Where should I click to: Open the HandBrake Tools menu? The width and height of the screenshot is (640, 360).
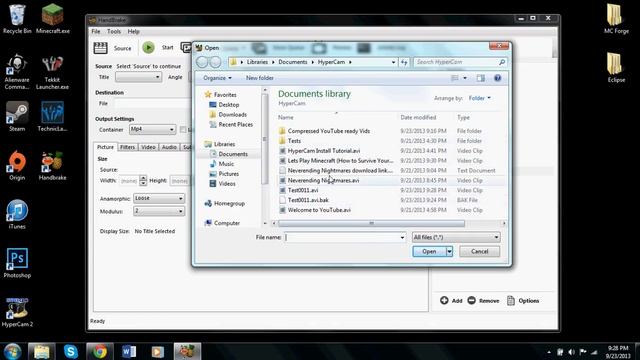click(x=114, y=31)
